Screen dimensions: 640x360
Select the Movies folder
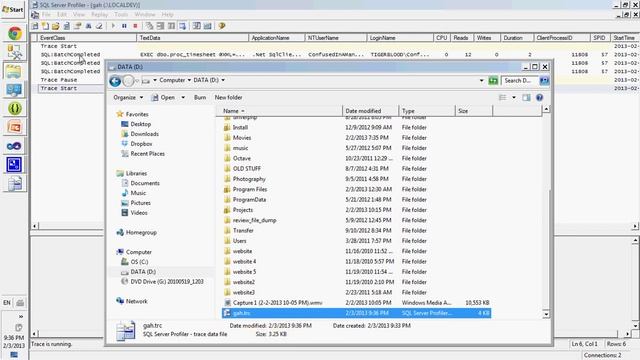[356, 138]
